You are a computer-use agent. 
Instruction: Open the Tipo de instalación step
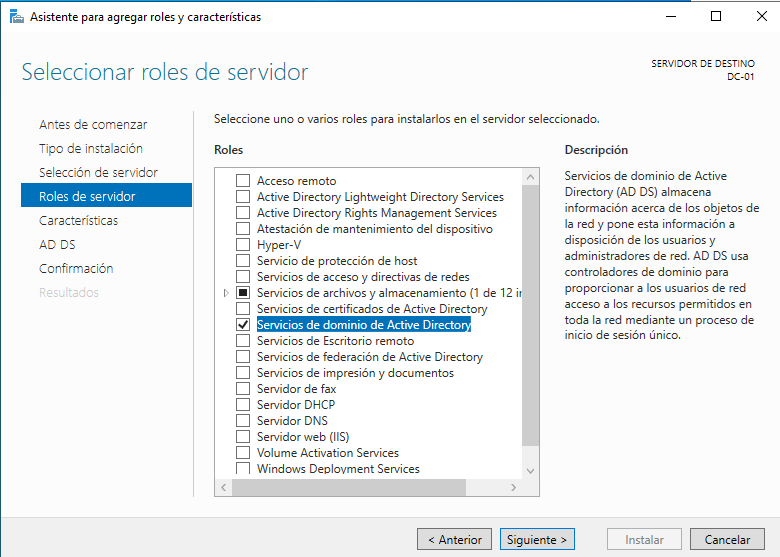click(x=91, y=148)
